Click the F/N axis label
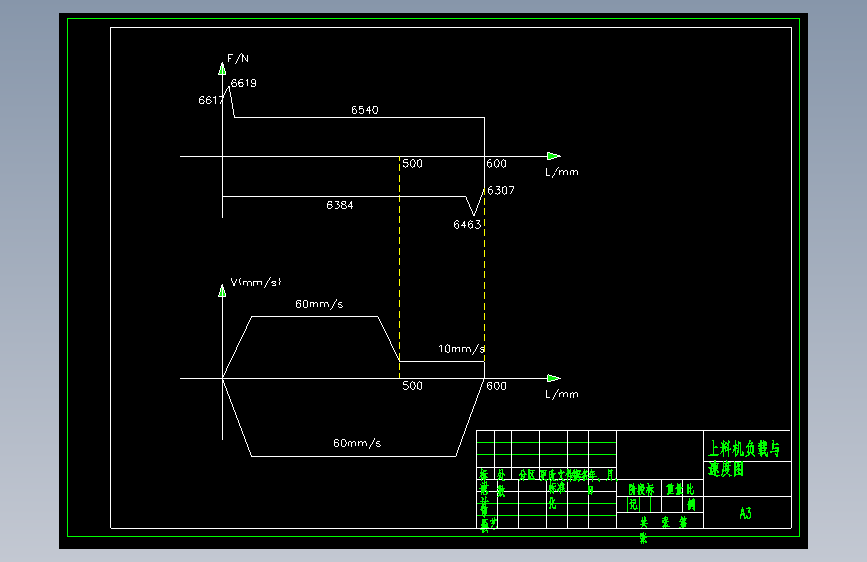Viewport: 867px width, 562px height. tap(238, 58)
